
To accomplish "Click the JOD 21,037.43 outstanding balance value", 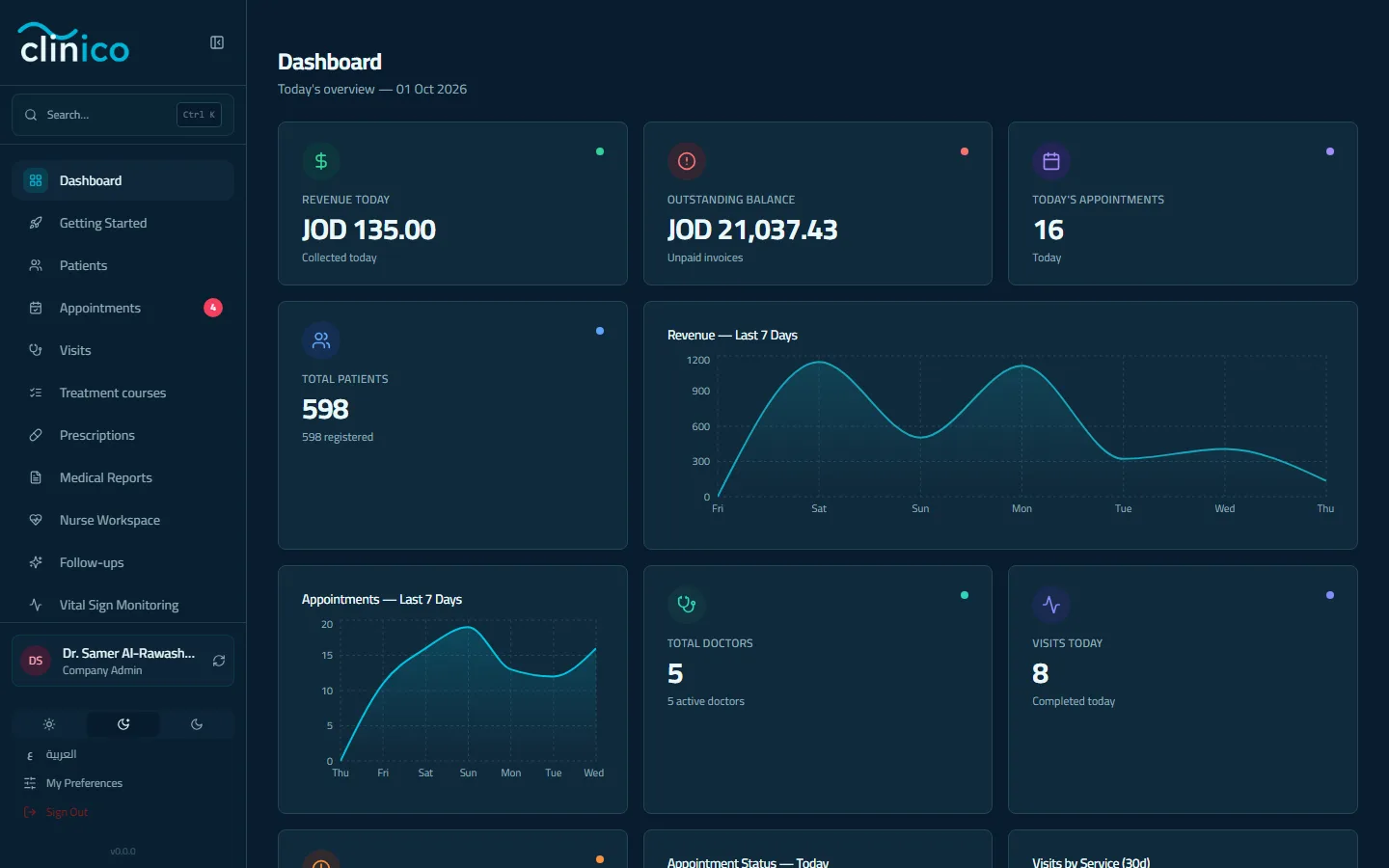I will [x=752, y=230].
